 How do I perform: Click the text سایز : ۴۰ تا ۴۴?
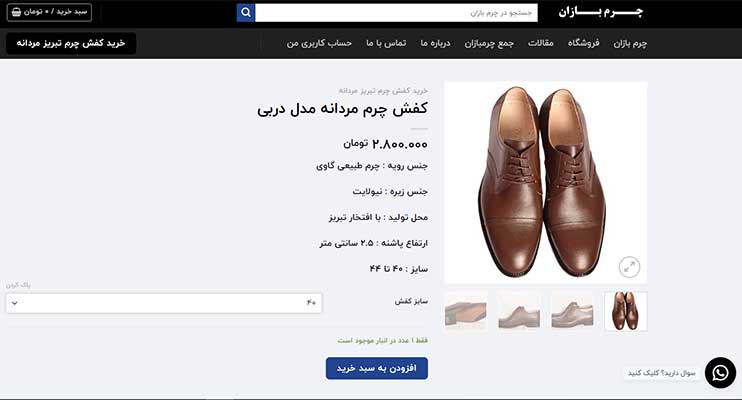pyautogui.click(x=398, y=269)
